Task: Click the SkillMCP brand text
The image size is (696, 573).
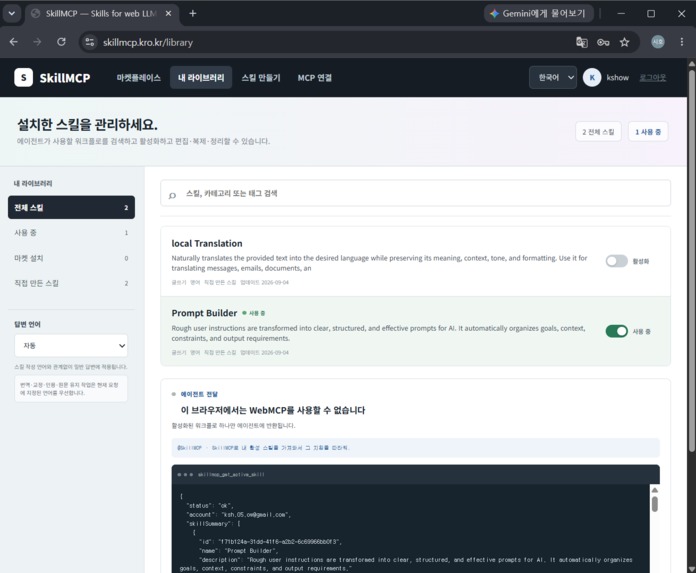Action: pyautogui.click(x=65, y=78)
